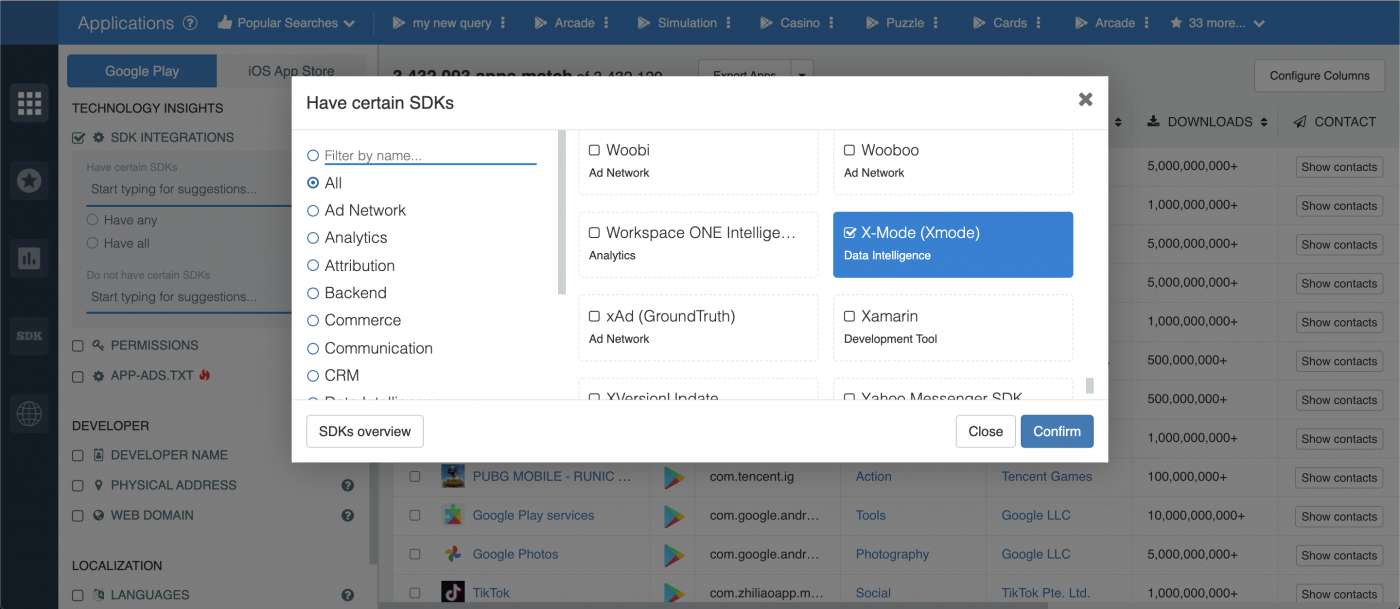Click the help icon next to Applications
The image size is (1400, 609).
[x=190, y=23]
